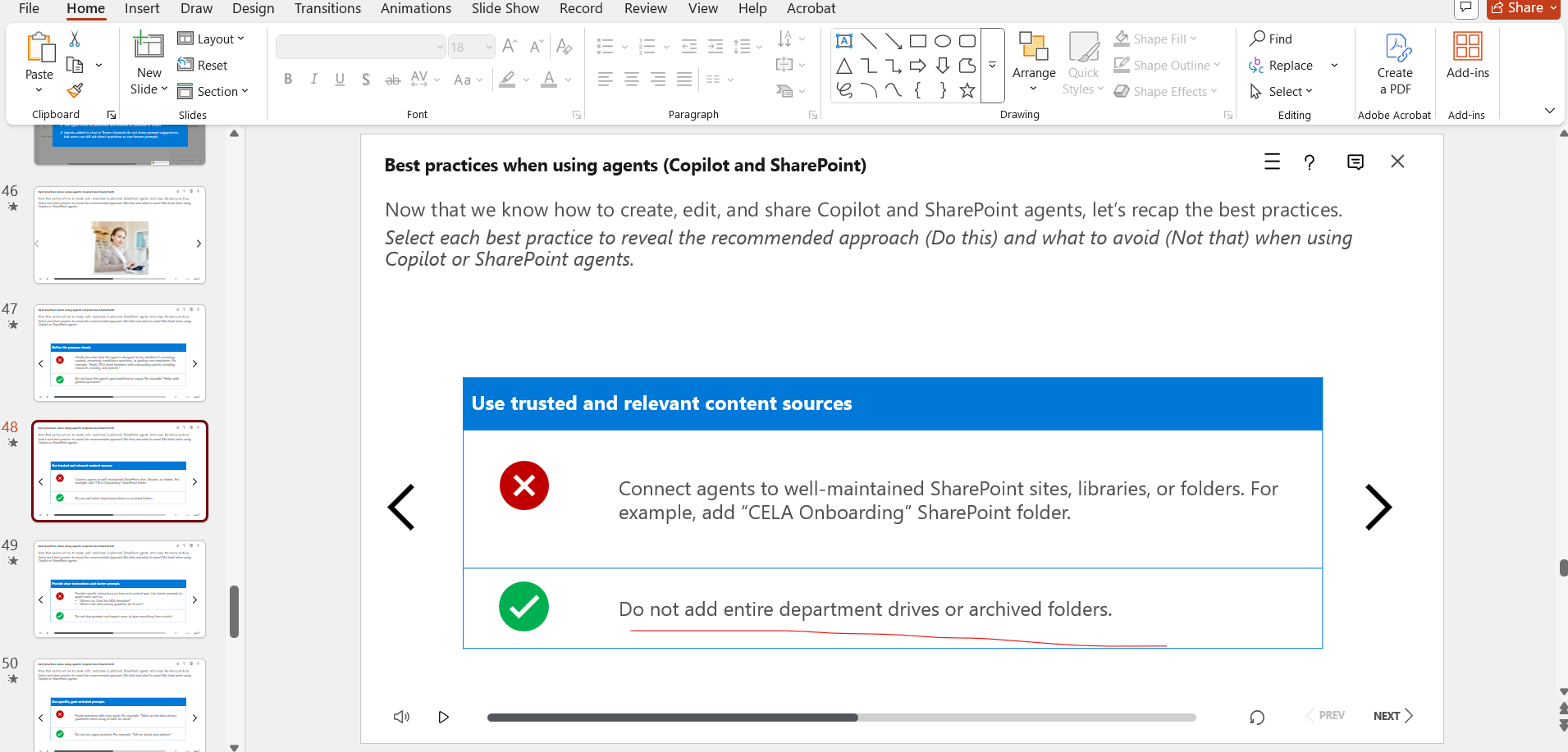
Task: Open the slide hamburger menu
Action: tap(1272, 162)
